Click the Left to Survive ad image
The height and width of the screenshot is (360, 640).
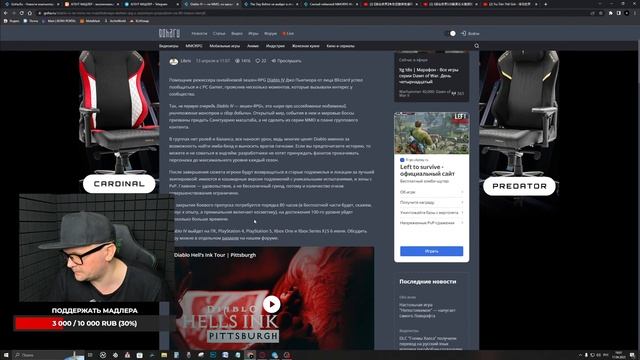[x=431, y=133]
